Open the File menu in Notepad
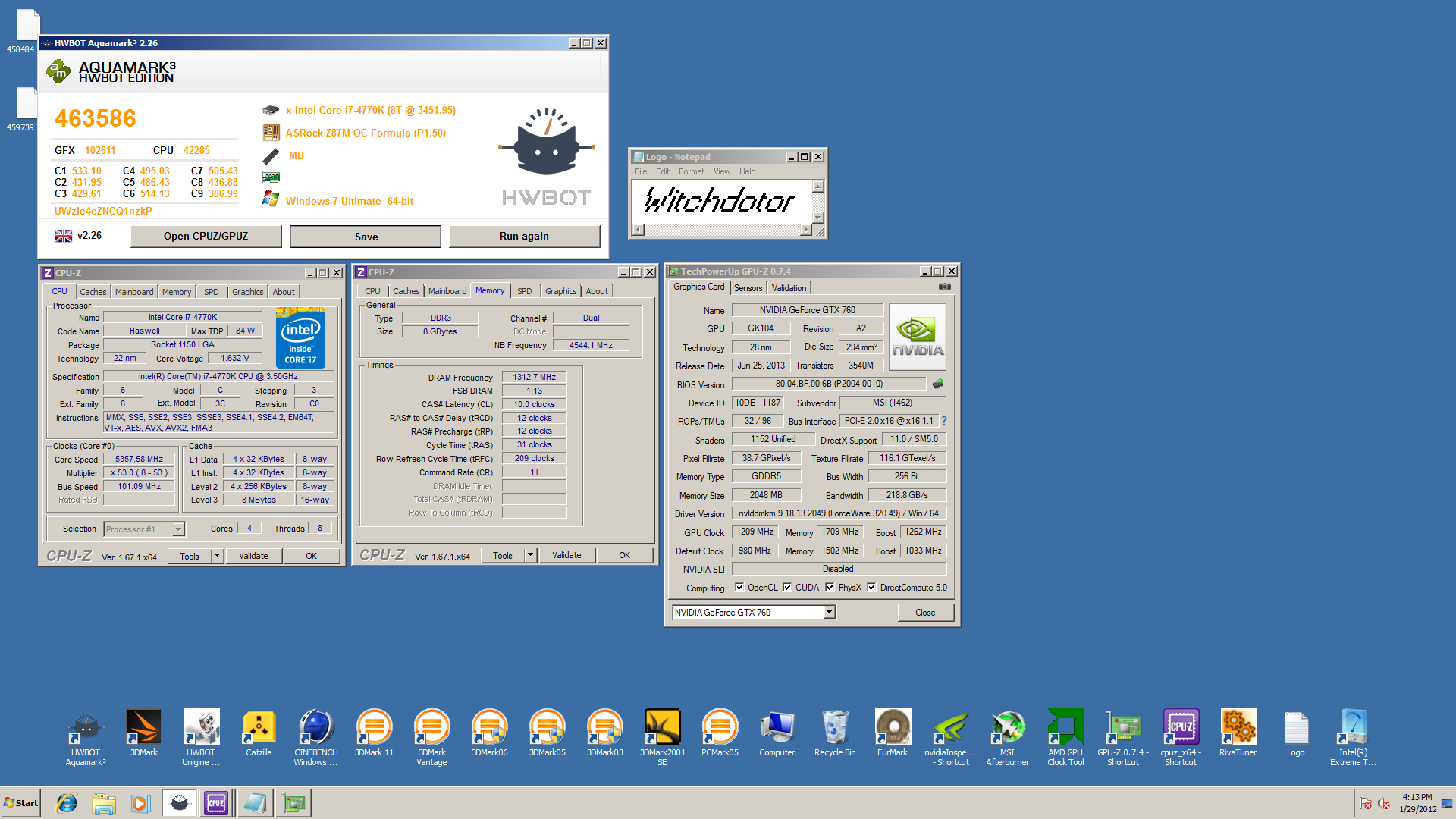This screenshot has width=1456, height=819. click(641, 171)
